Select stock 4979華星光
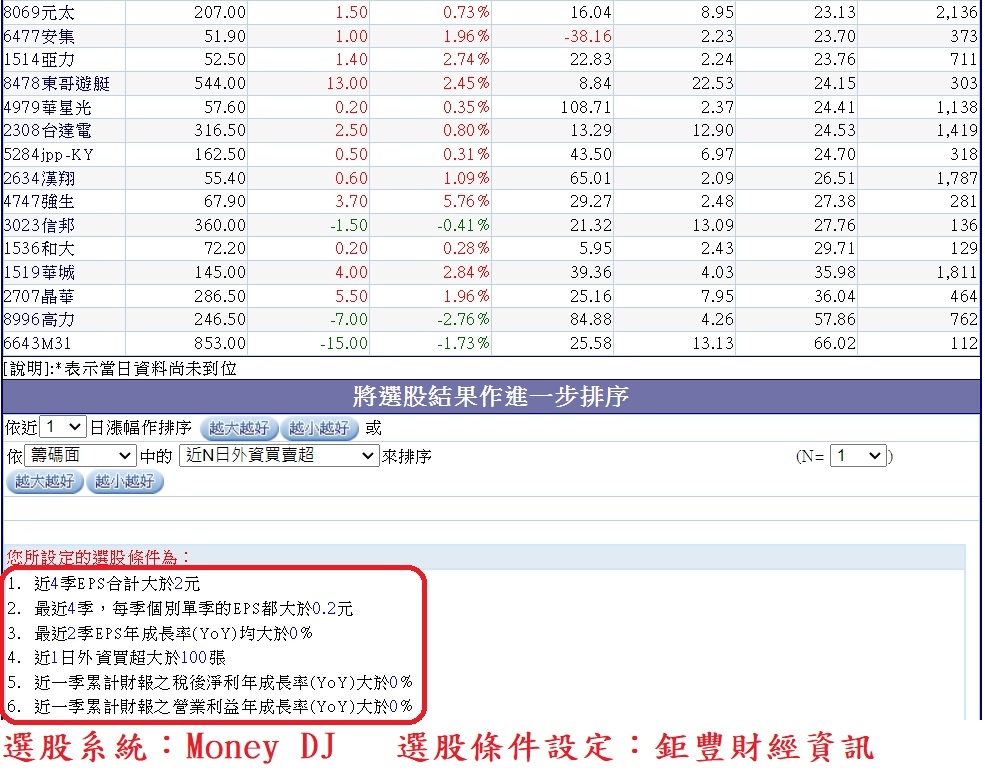 tap(48, 107)
